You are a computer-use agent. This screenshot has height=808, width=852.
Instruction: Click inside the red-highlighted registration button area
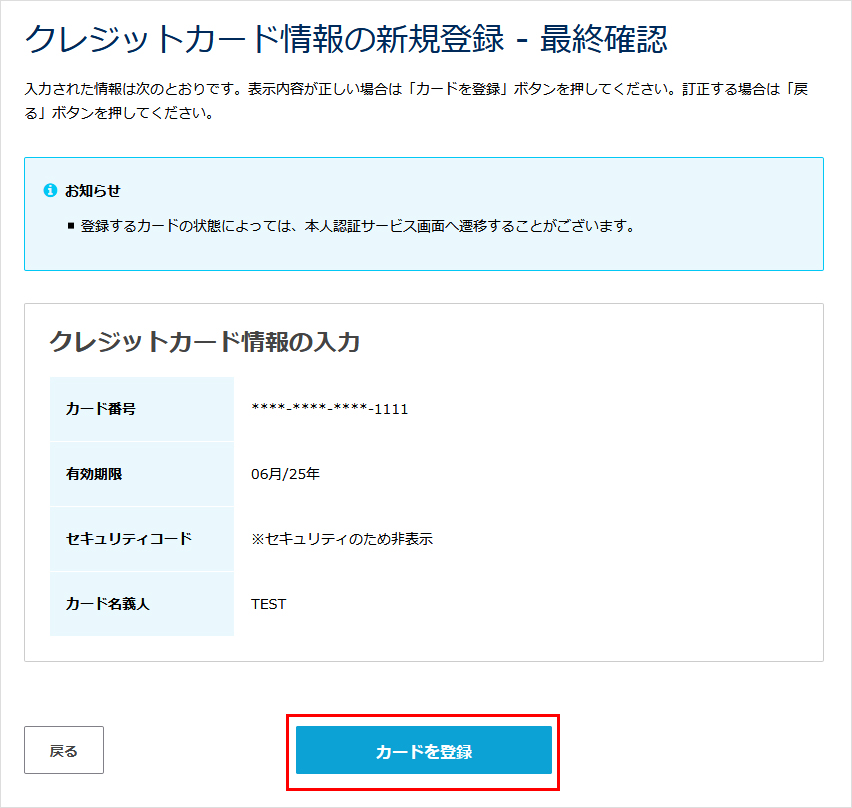423,749
